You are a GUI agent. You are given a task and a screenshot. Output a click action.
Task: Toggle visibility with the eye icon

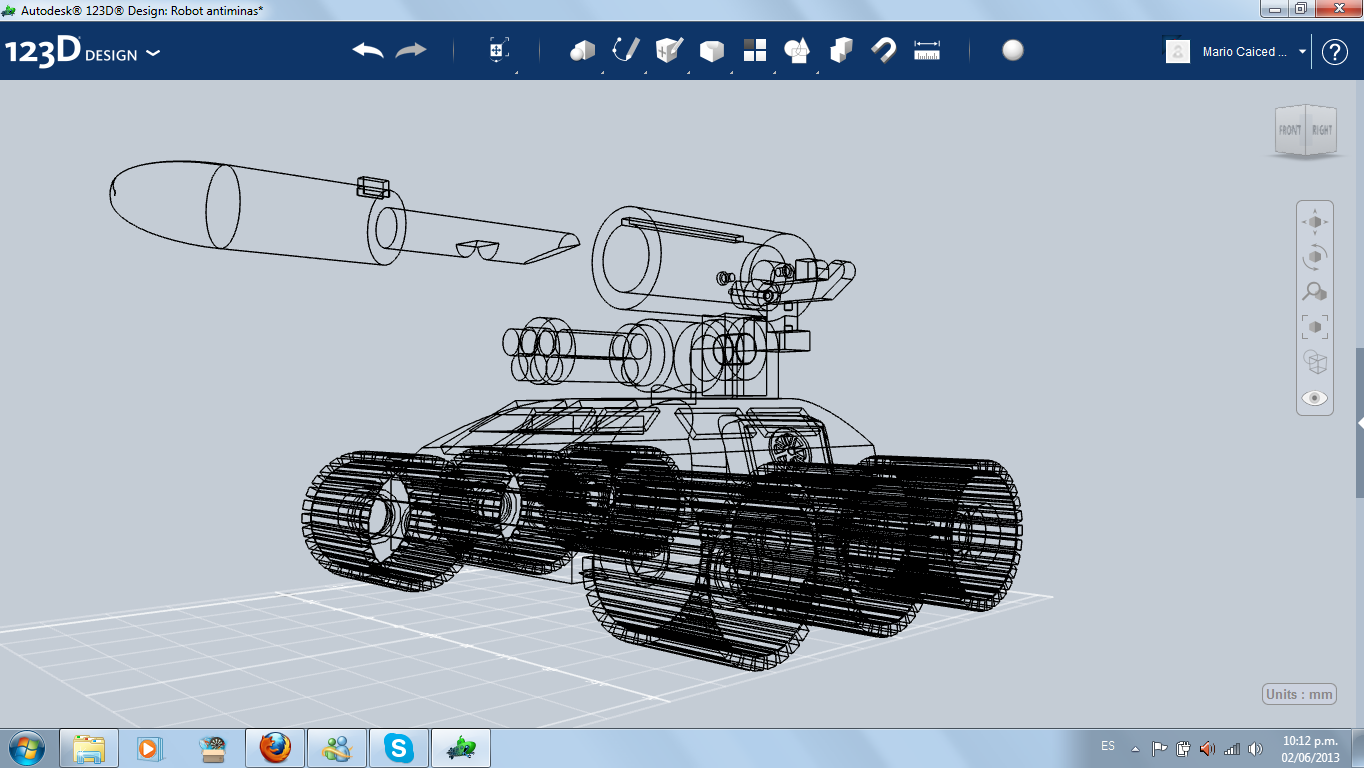1315,398
